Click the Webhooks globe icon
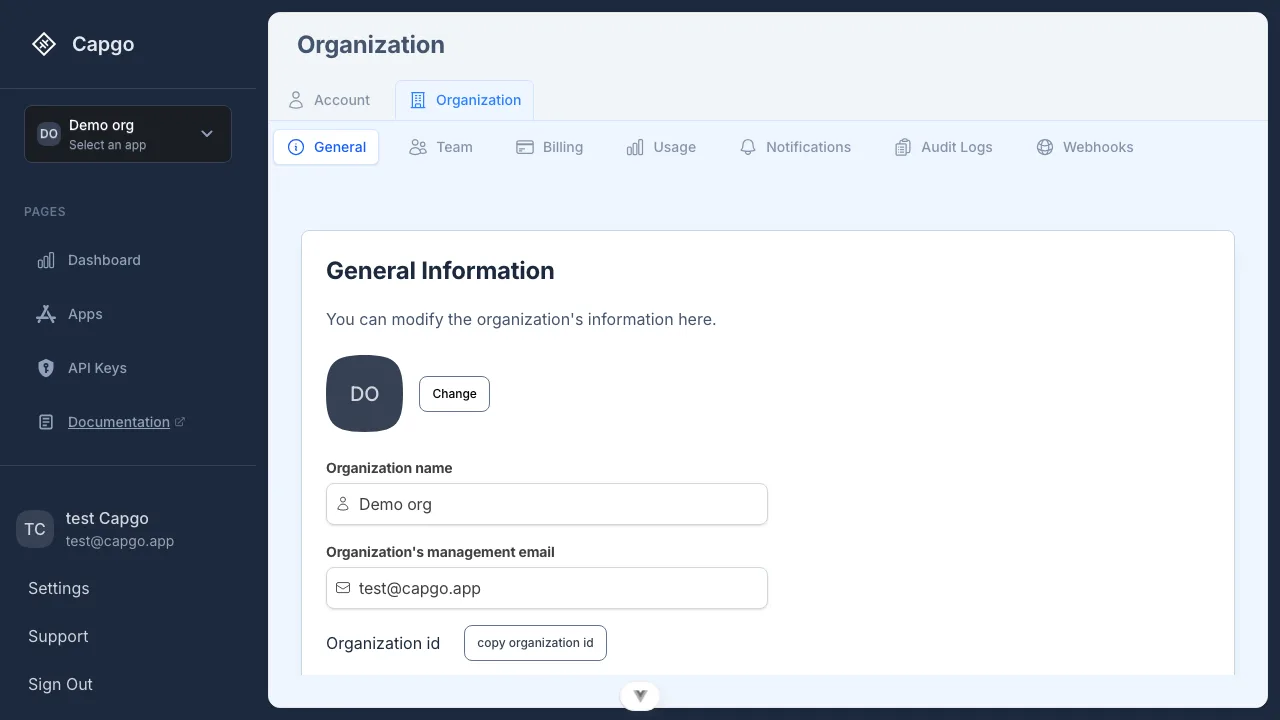 [1045, 147]
